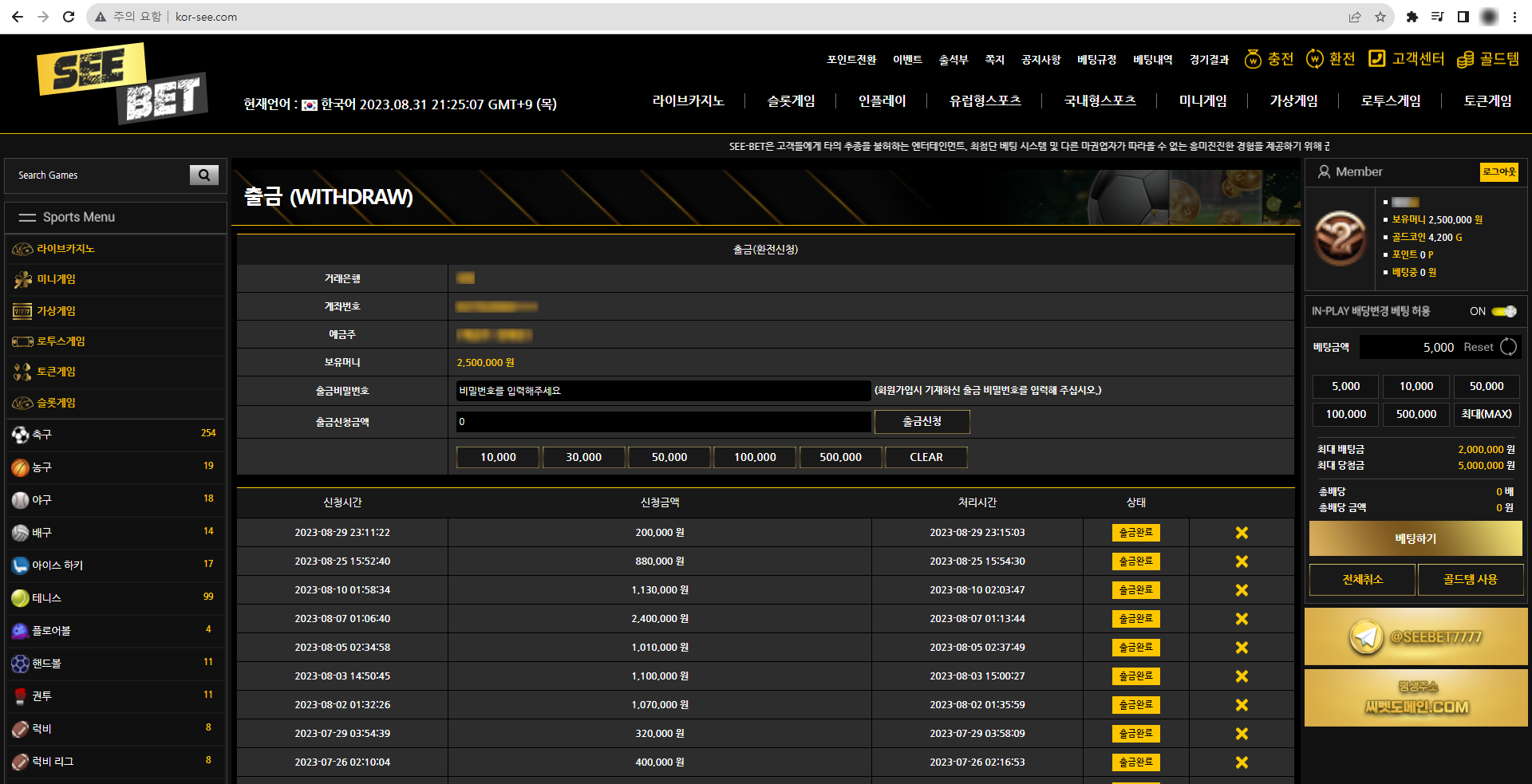The height and width of the screenshot is (784, 1532).
Task: Reload the page in browser
Action: click(x=69, y=17)
